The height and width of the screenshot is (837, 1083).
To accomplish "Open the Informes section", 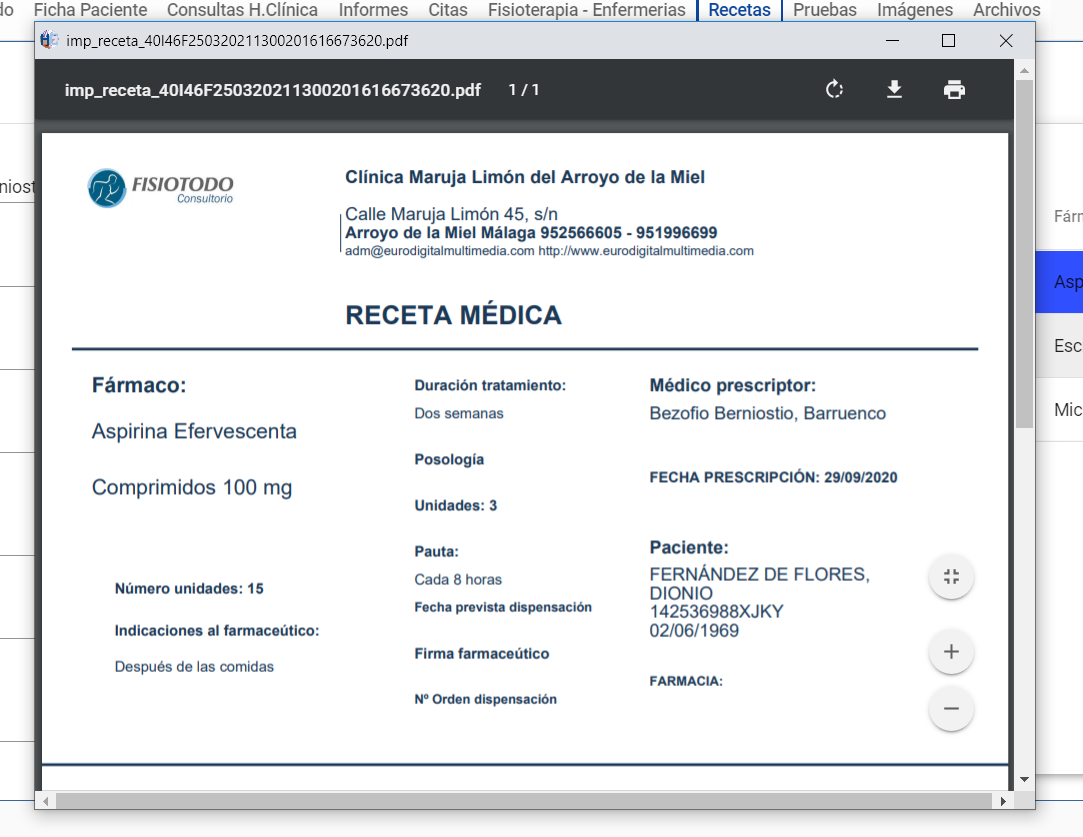I will 372,11.
